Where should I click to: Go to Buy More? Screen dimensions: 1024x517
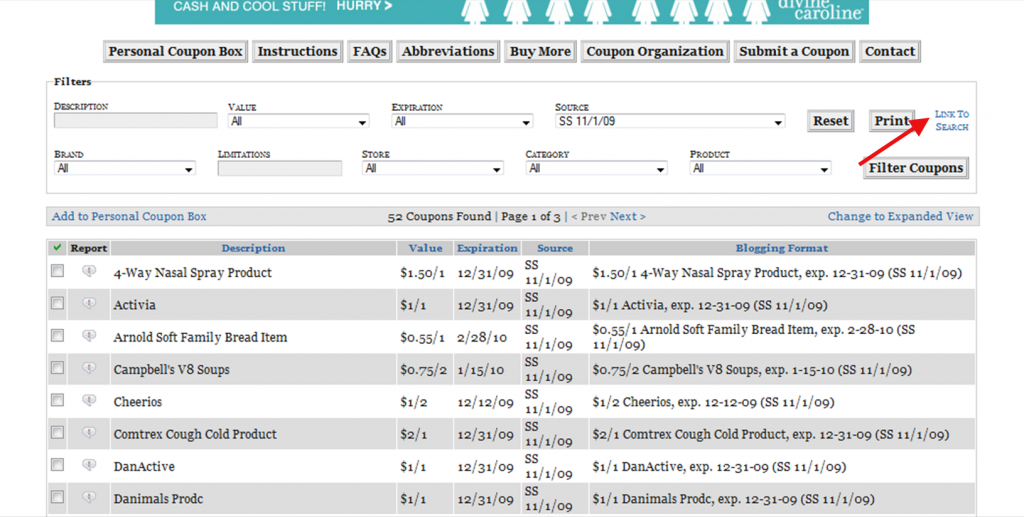(540, 51)
